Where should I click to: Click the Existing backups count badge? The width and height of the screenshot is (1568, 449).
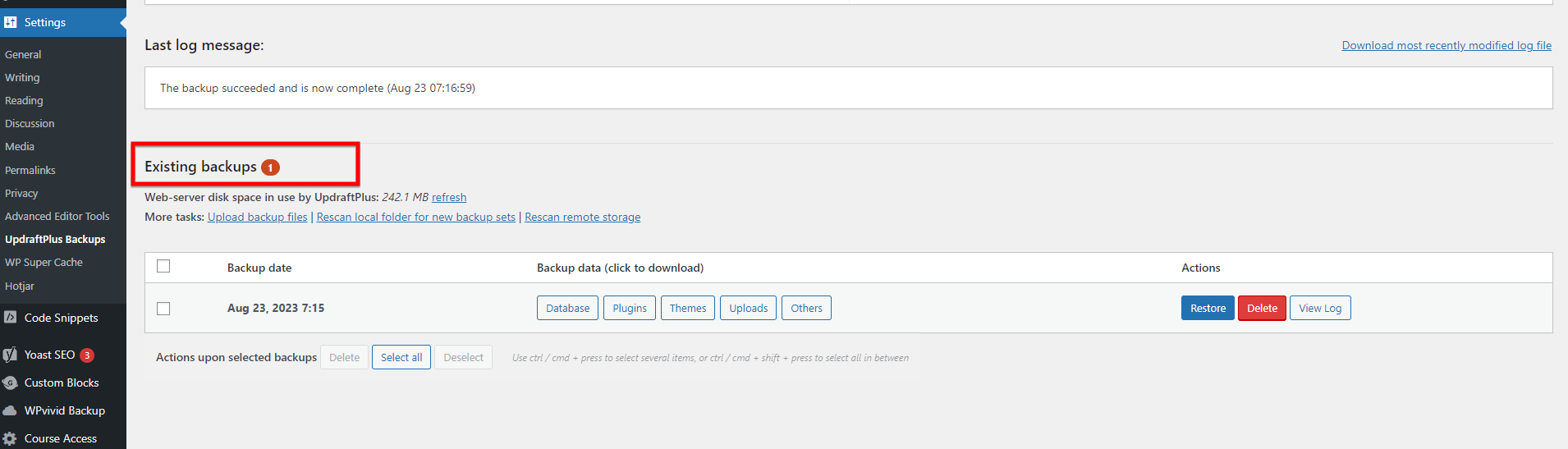(x=270, y=167)
